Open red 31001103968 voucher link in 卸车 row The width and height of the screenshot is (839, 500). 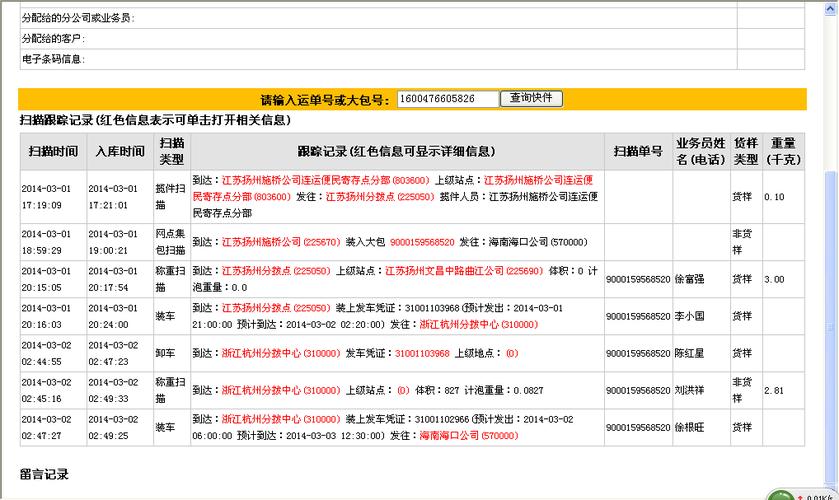point(422,353)
